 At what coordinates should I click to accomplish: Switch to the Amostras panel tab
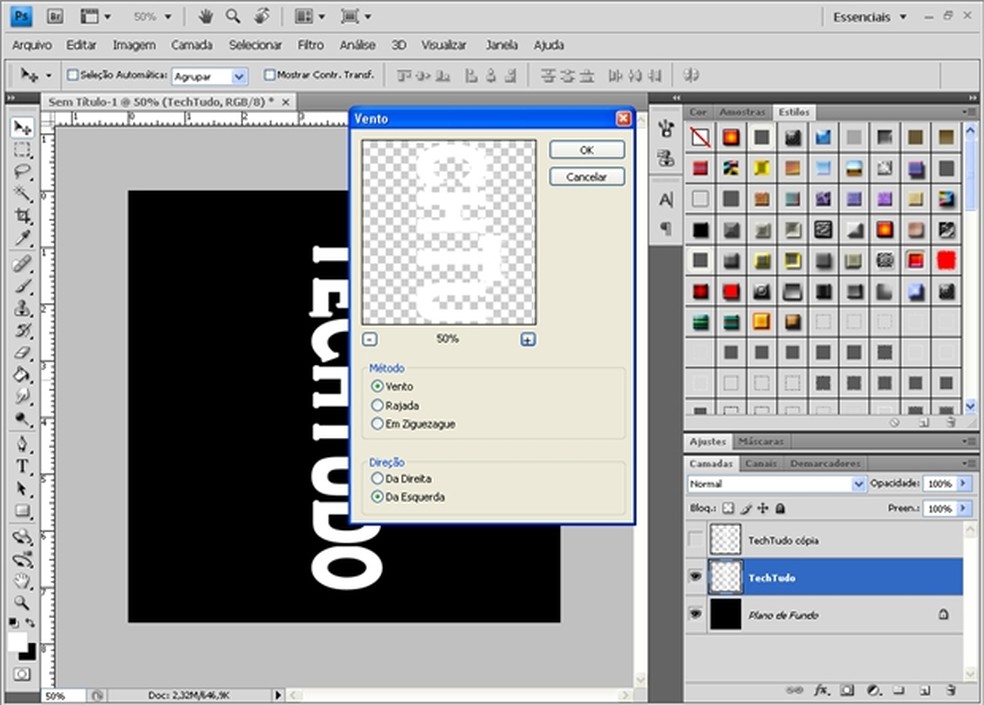click(x=742, y=112)
